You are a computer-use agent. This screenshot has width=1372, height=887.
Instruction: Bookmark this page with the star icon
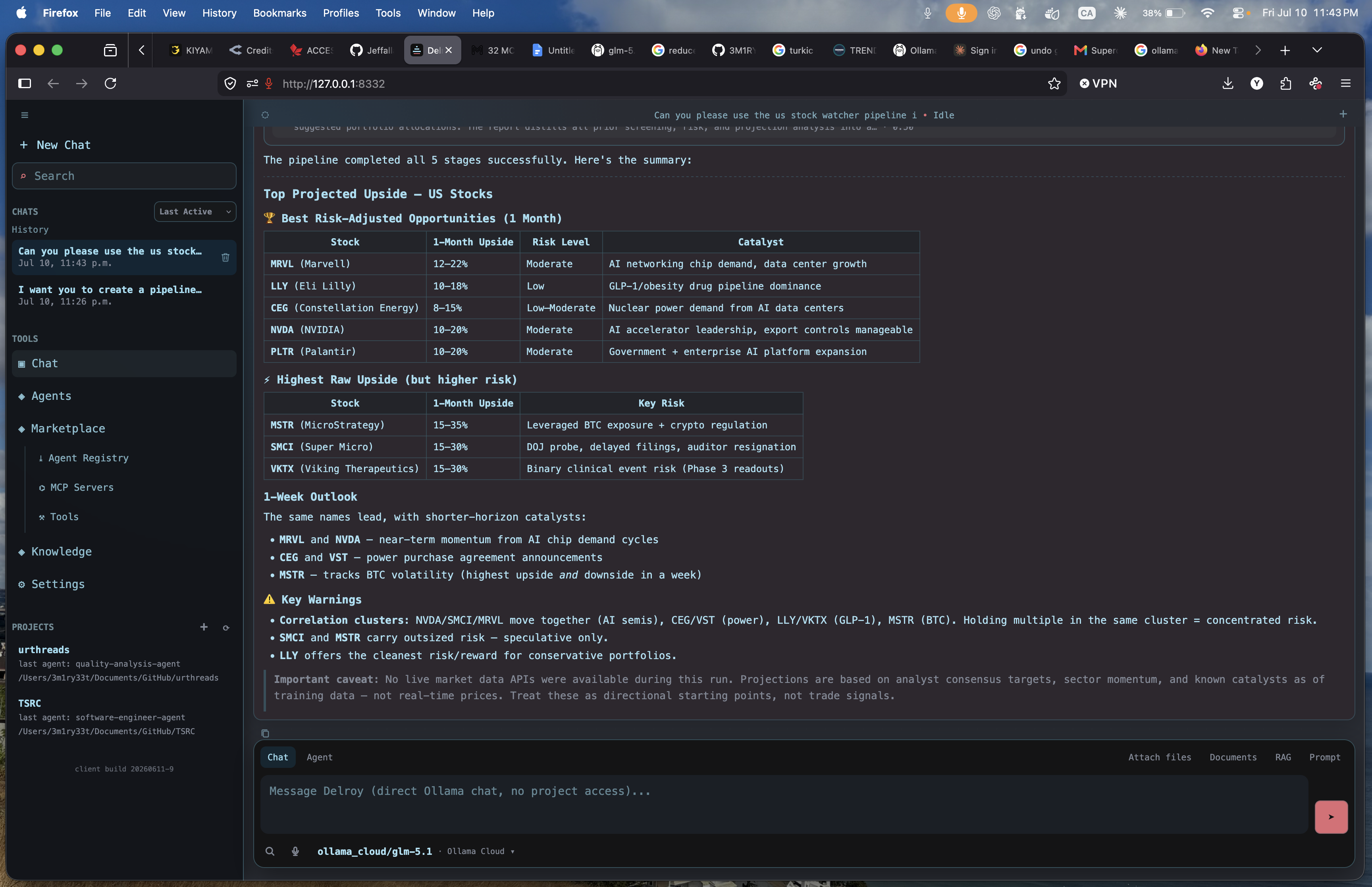pos(1054,83)
